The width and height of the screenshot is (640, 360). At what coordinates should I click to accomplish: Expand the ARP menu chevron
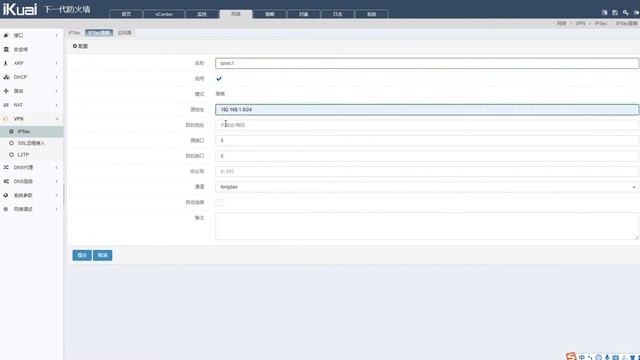[57, 63]
